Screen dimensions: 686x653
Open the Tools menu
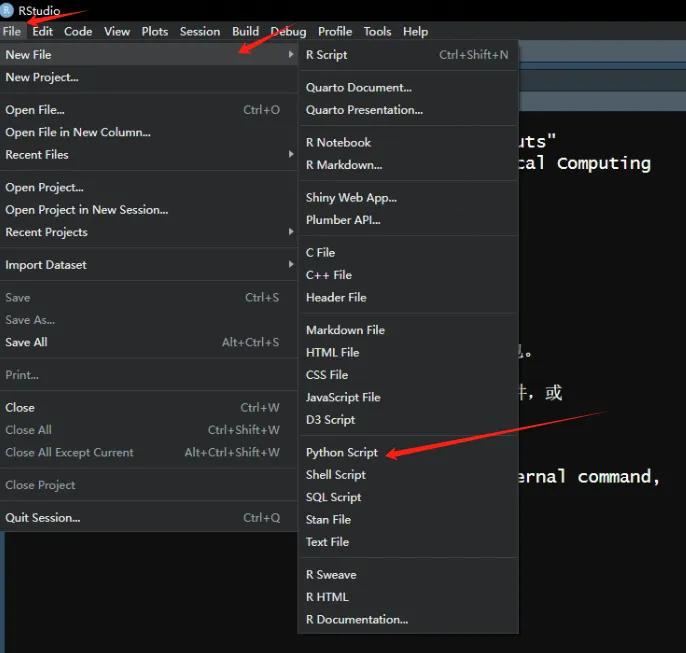point(377,31)
